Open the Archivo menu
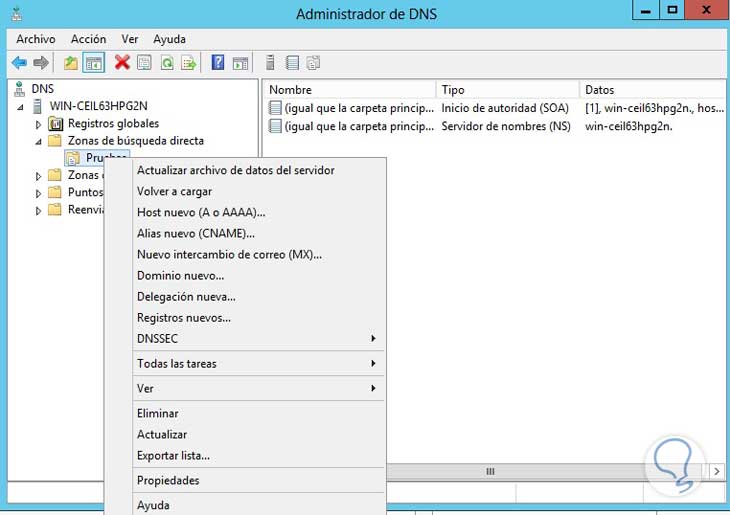The height and width of the screenshot is (515, 730). click(36, 39)
